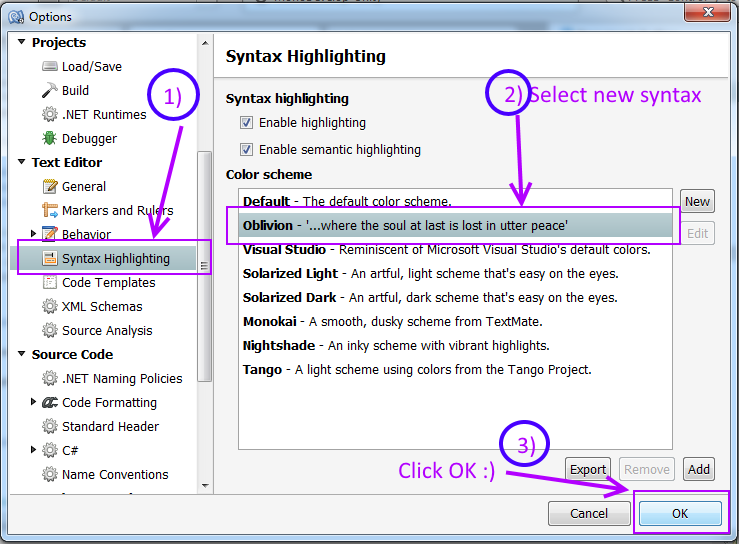
Task: Open the Standard Header page
Action: 110,427
